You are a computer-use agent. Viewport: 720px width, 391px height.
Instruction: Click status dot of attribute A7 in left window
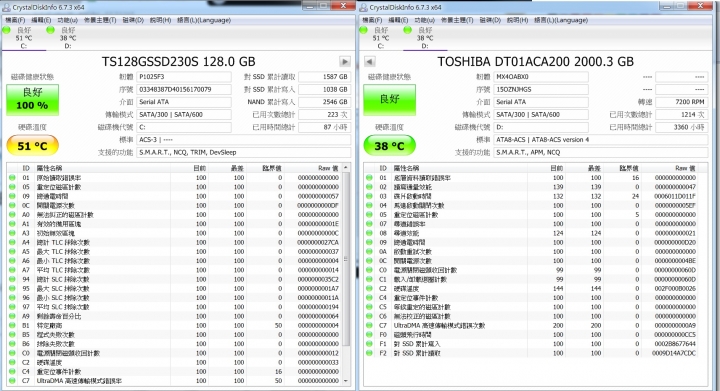point(12,270)
